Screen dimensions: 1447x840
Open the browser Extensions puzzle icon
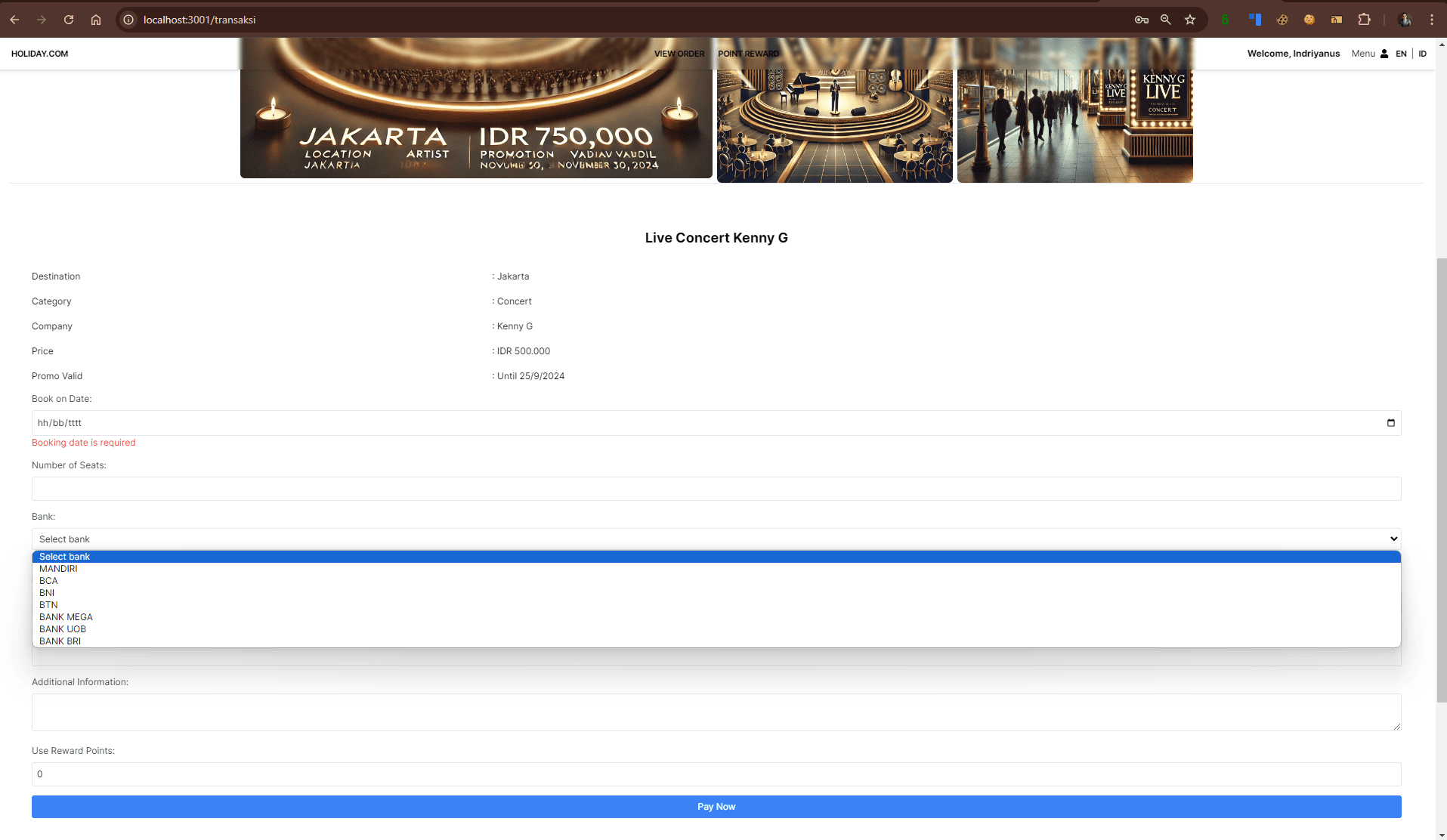point(1364,20)
